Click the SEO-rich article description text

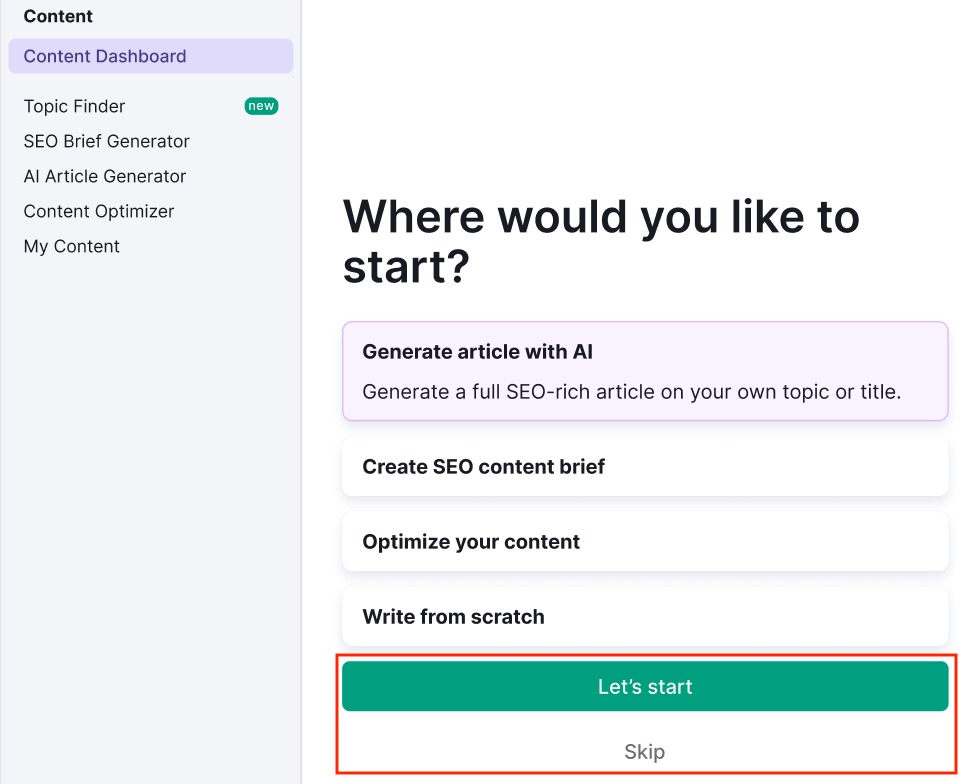631,392
